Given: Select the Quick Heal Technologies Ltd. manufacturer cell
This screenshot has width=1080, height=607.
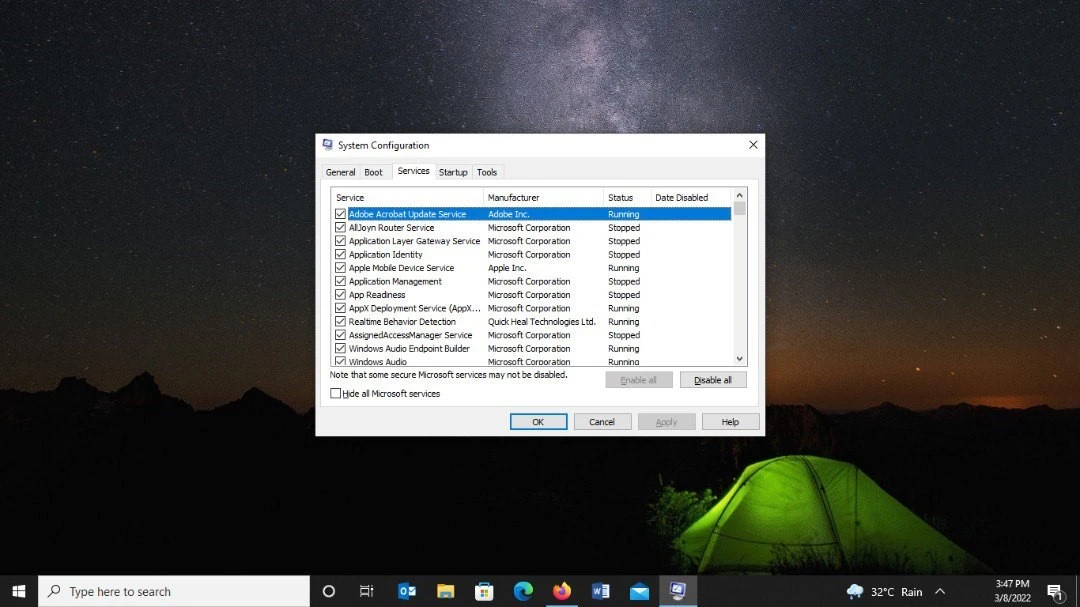Looking at the screenshot, I should pos(541,322).
